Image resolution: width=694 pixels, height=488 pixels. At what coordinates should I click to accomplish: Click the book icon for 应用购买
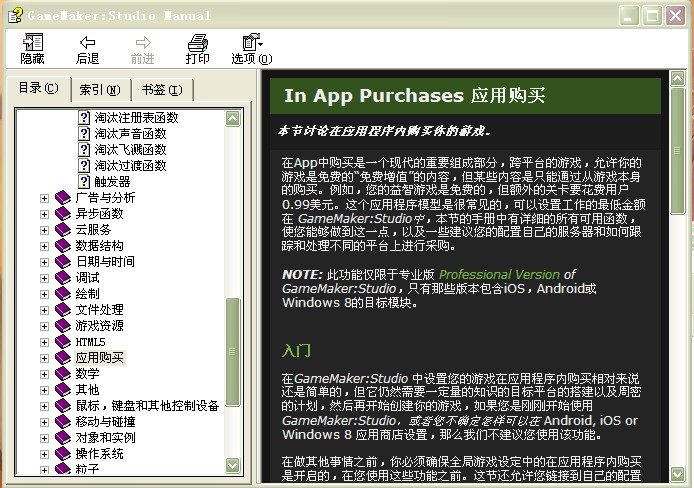click(63, 358)
